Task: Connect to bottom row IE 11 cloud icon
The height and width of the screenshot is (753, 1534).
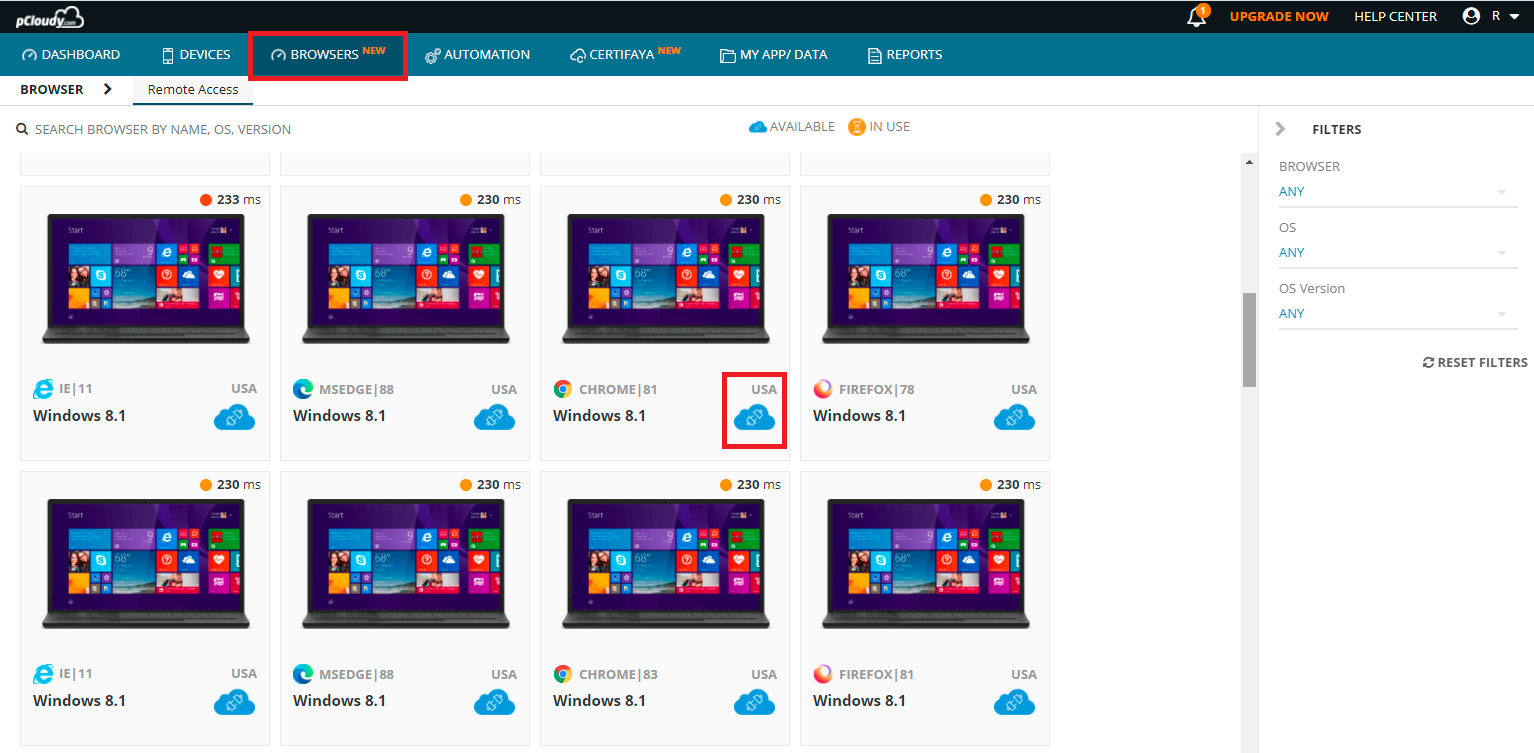Action: [x=234, y=703]
